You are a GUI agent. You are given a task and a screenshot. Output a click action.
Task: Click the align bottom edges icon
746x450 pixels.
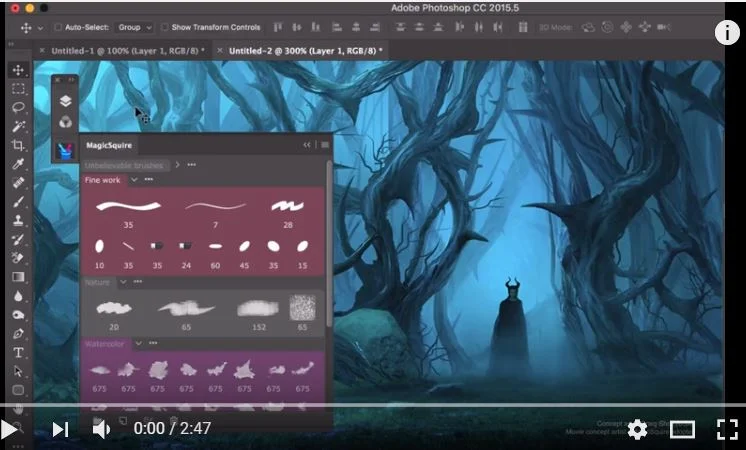[x=315, y=27]
